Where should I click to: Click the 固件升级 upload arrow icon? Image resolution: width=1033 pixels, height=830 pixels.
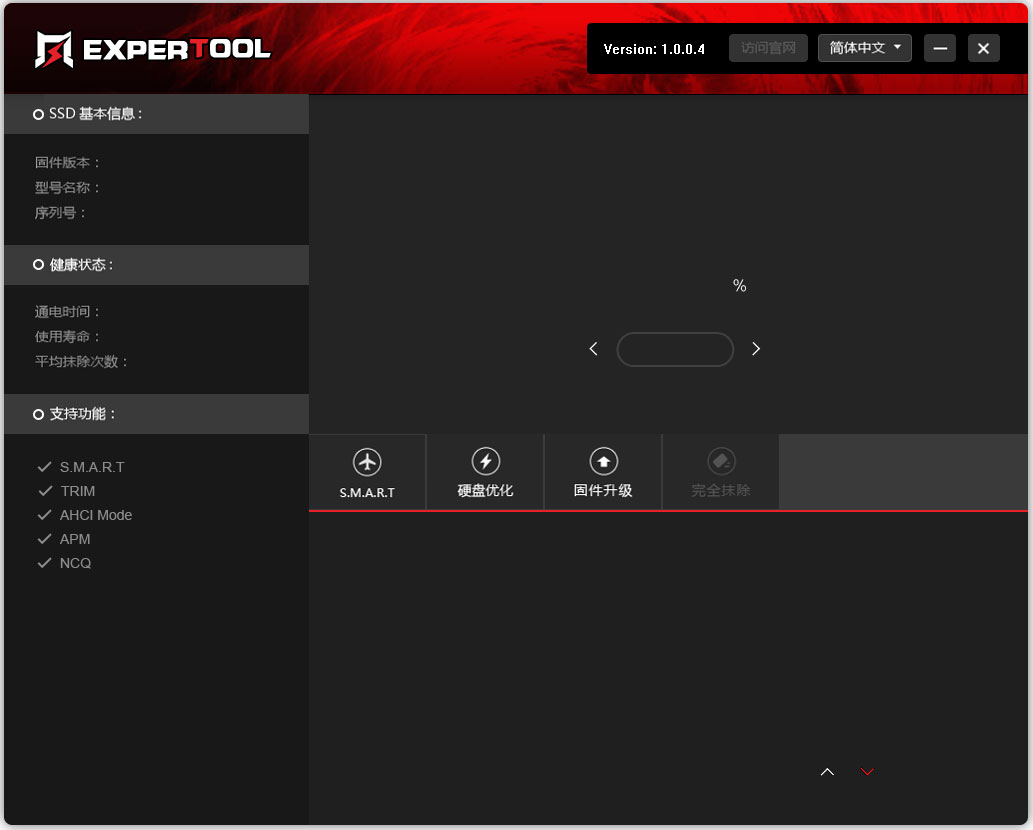click(603, 462)
